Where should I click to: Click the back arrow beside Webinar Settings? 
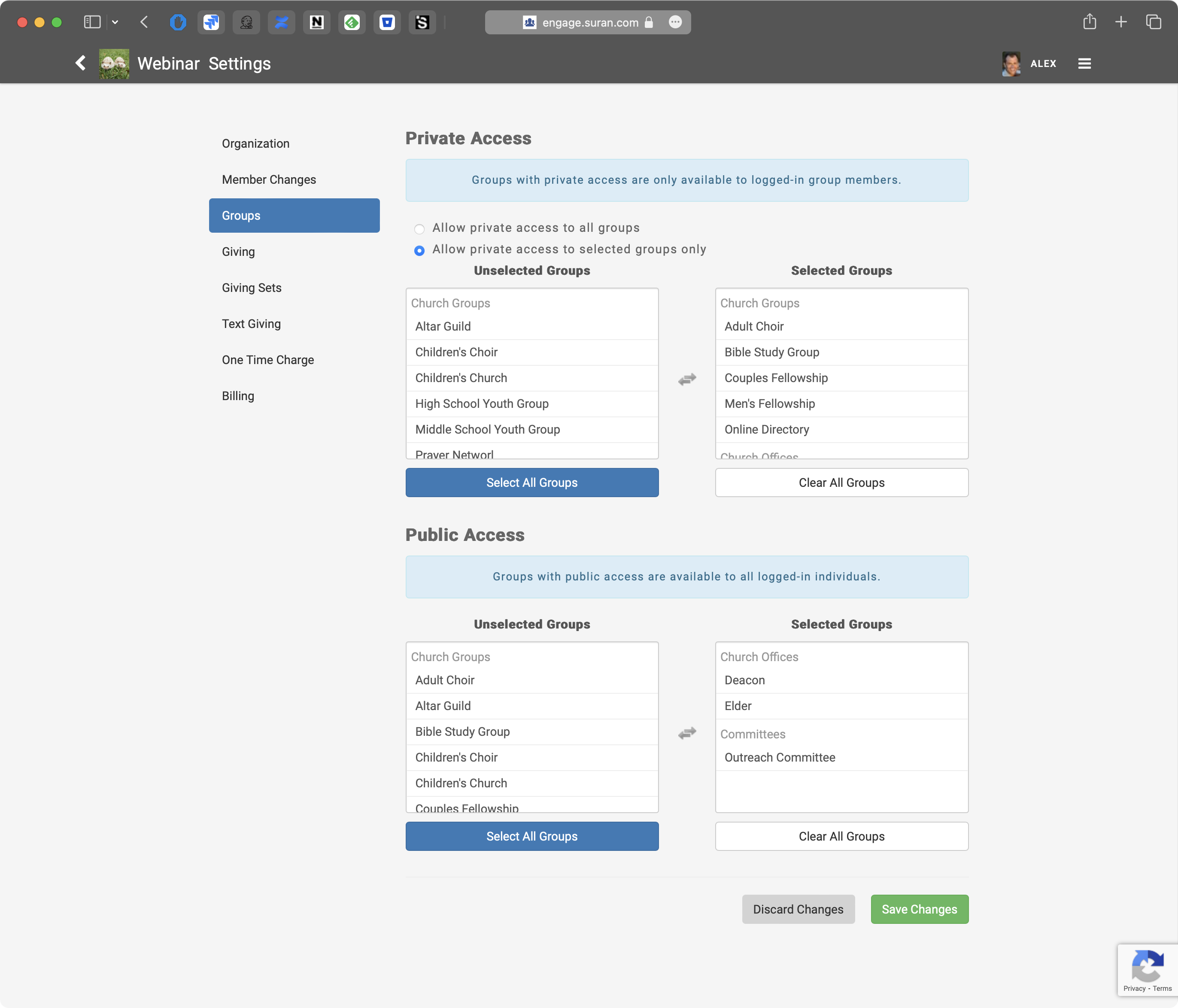click(81, 63)
